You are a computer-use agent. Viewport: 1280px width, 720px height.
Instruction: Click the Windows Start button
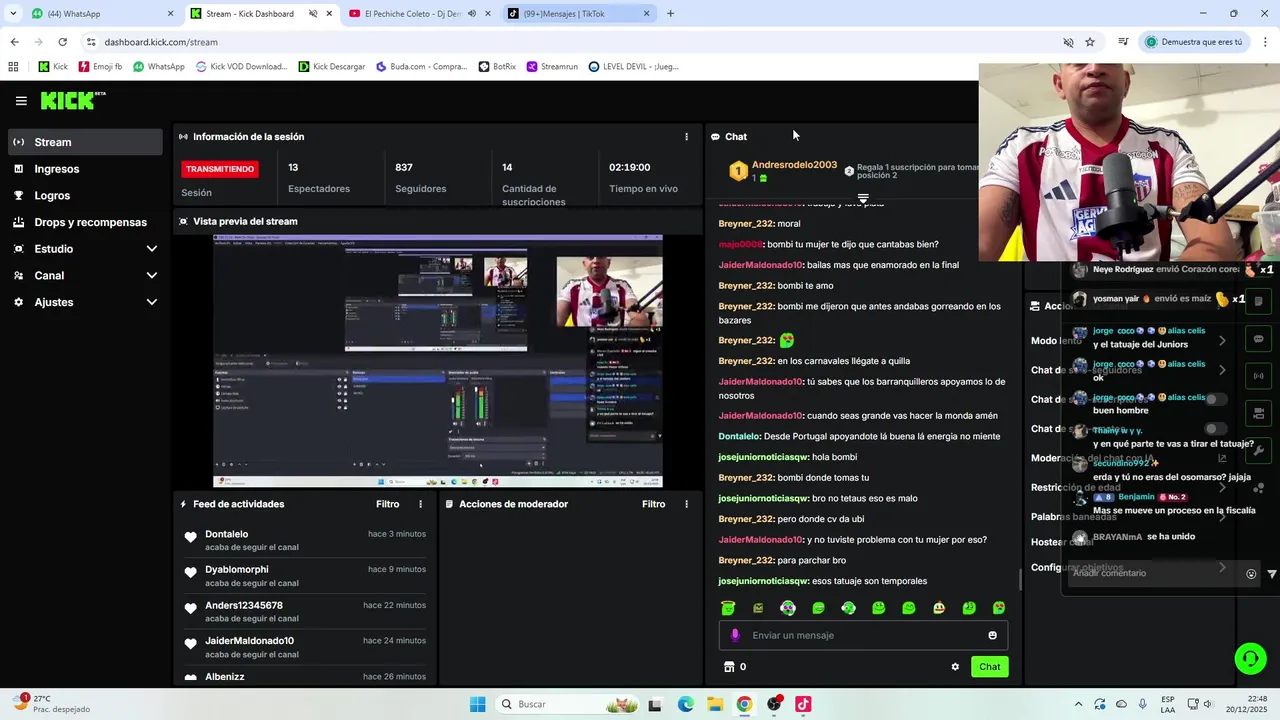click(477, 704)
